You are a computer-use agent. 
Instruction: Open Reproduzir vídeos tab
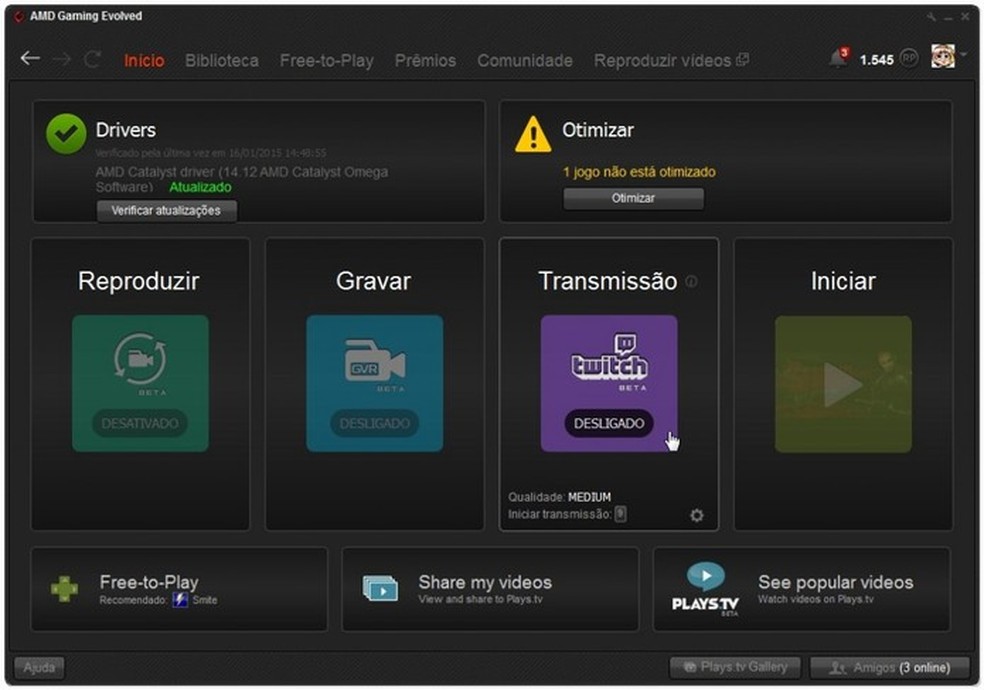coord(671,60)
